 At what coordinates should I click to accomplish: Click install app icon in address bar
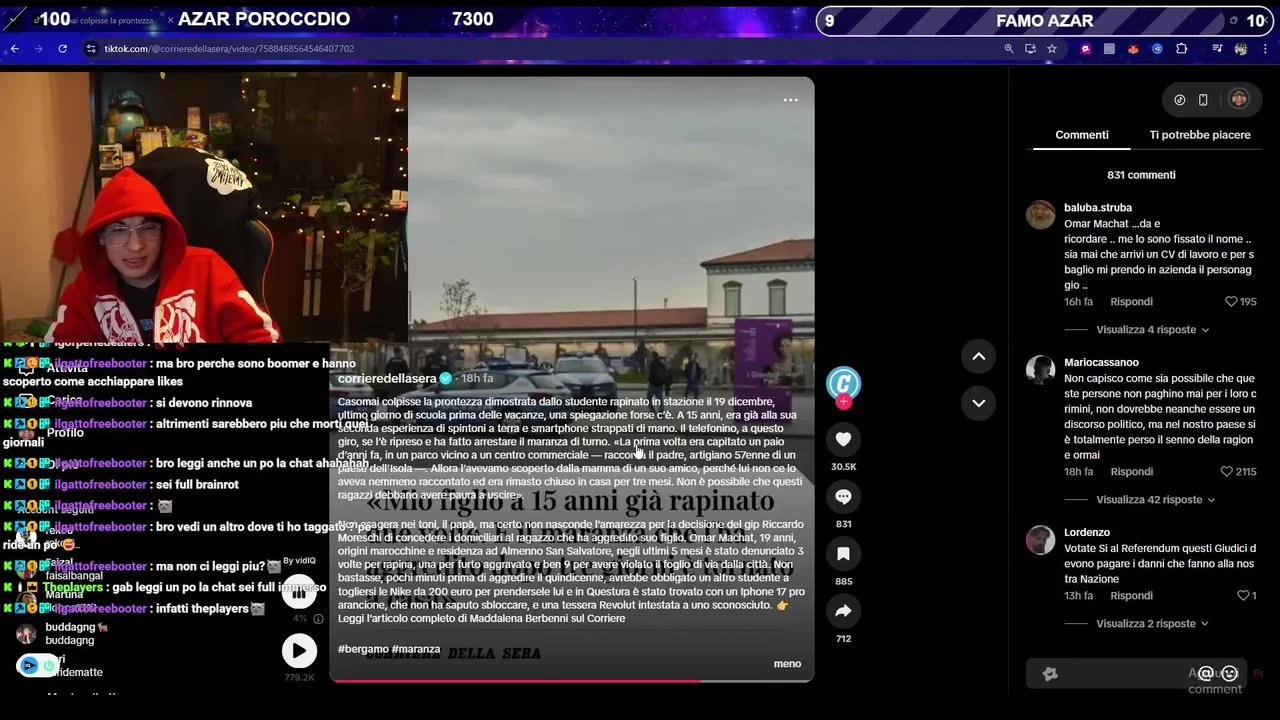pyautogui.click(x=1030, y=48)
